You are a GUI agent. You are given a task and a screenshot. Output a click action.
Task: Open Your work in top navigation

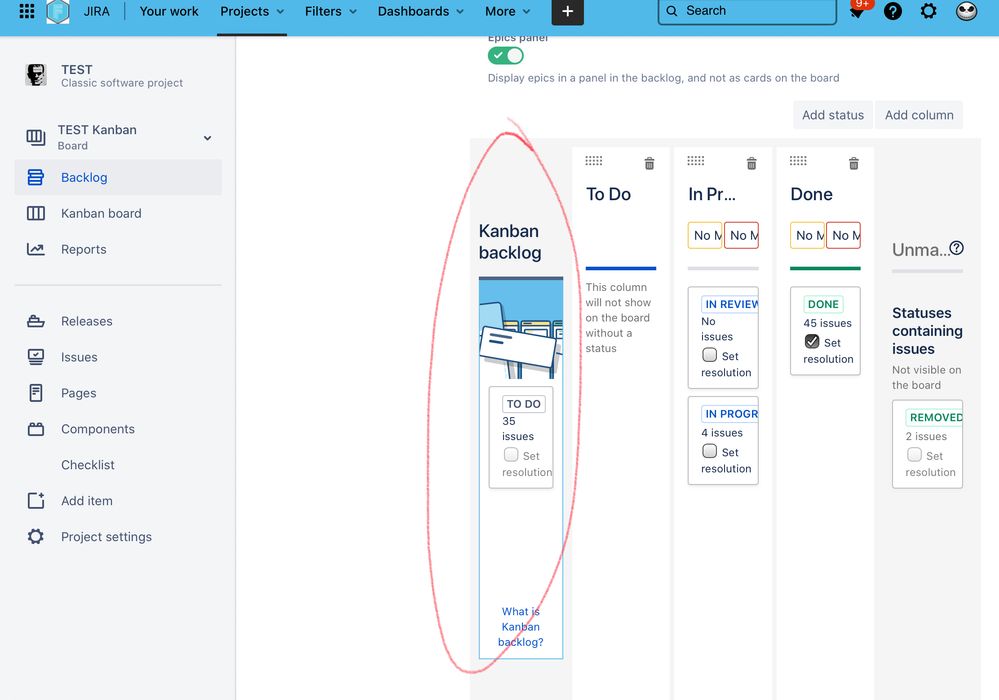[x=169, y=11]
